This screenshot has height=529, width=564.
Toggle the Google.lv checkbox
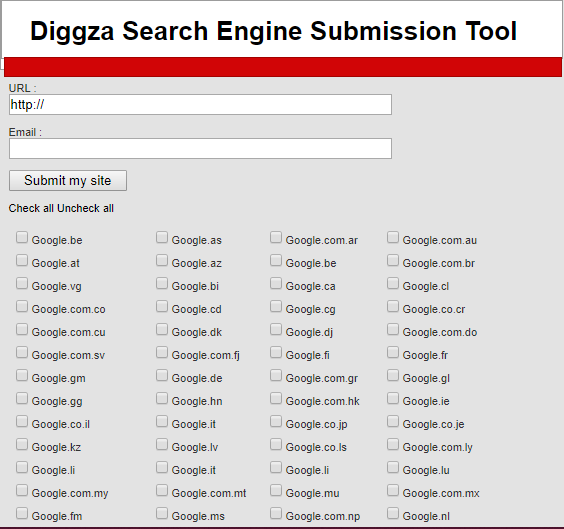162,444
